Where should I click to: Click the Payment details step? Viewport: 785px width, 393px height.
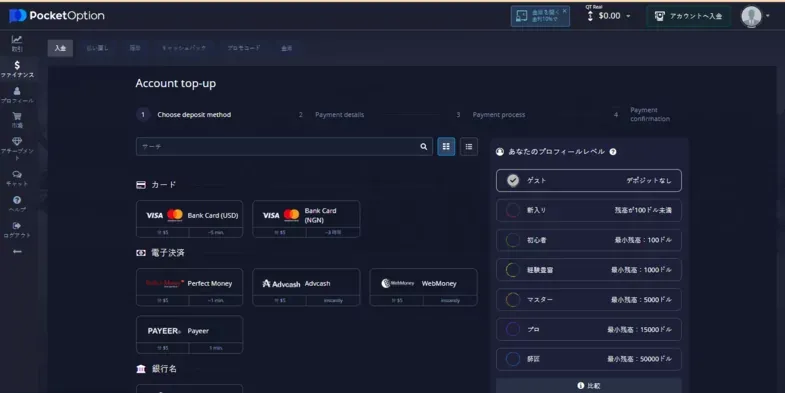click(331, 115)
